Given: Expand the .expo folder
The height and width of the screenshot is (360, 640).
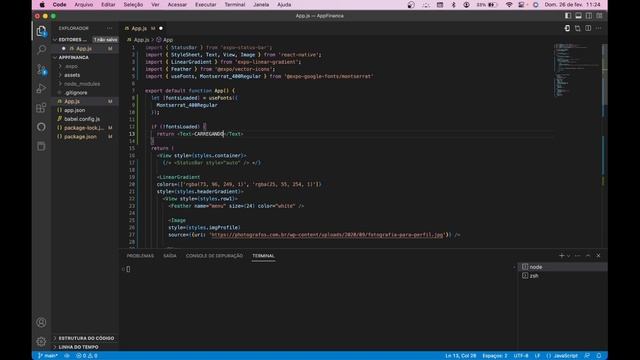Looking at the screenshot, I should coord(85,66).
